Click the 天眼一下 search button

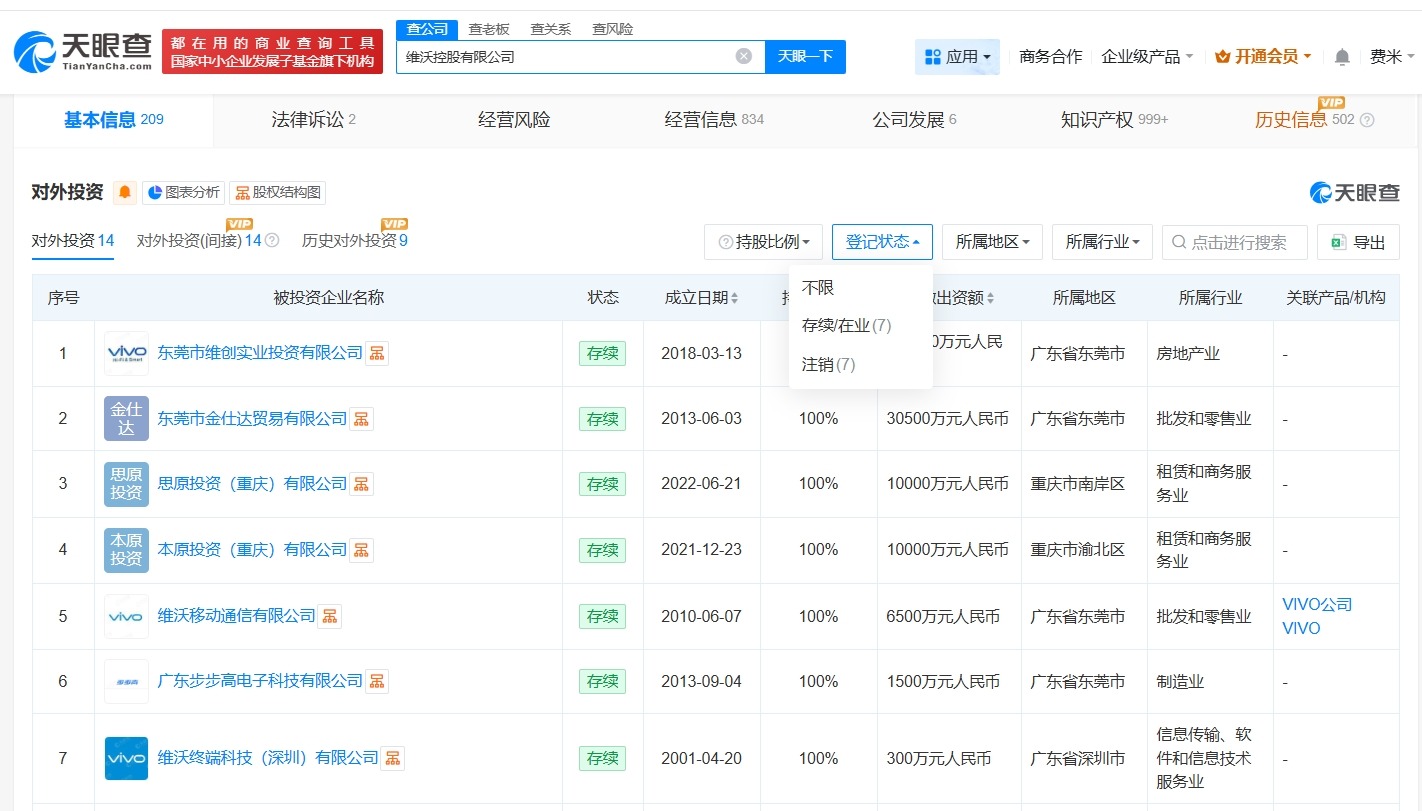[x=805, y=56]
